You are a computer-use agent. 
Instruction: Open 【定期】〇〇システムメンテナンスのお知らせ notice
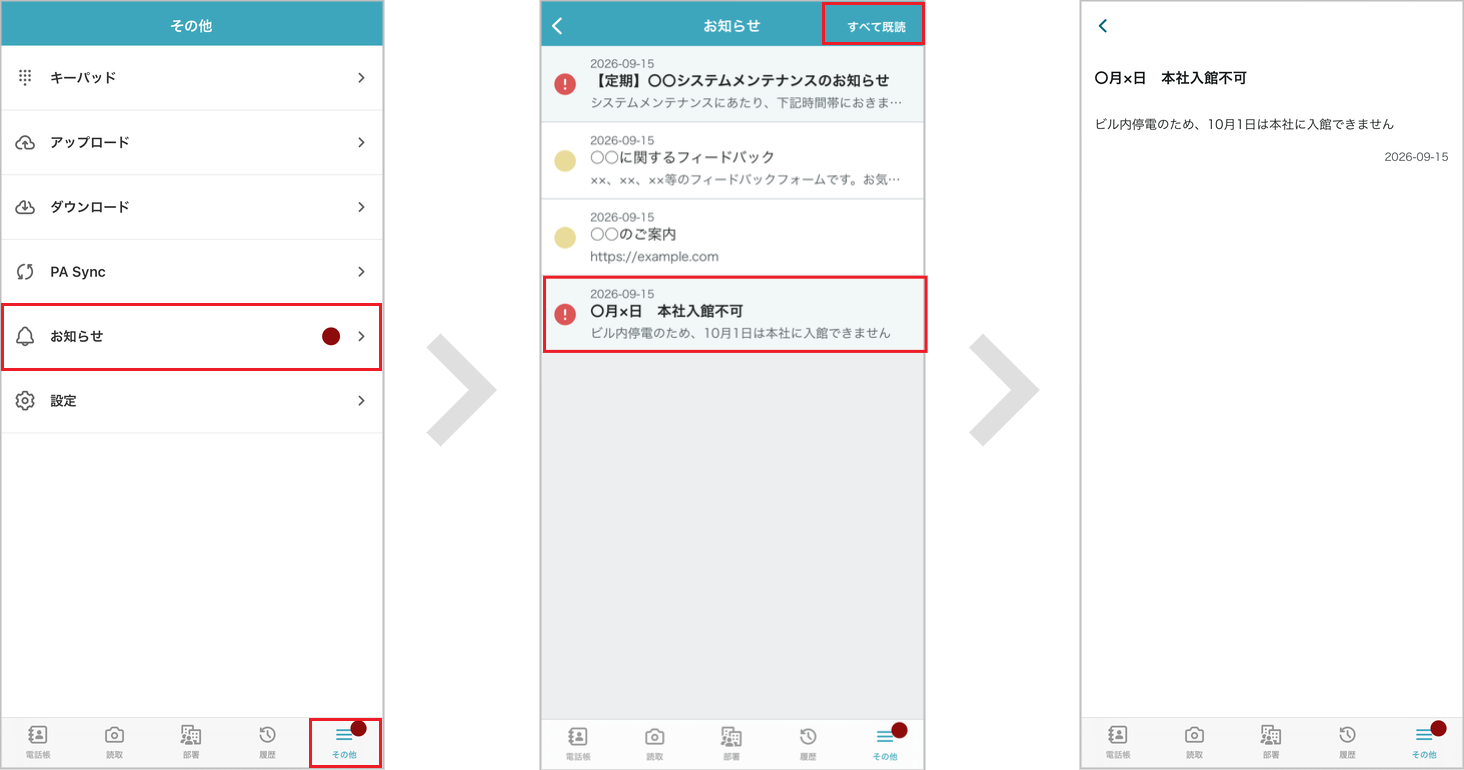[x=733, y=84]
